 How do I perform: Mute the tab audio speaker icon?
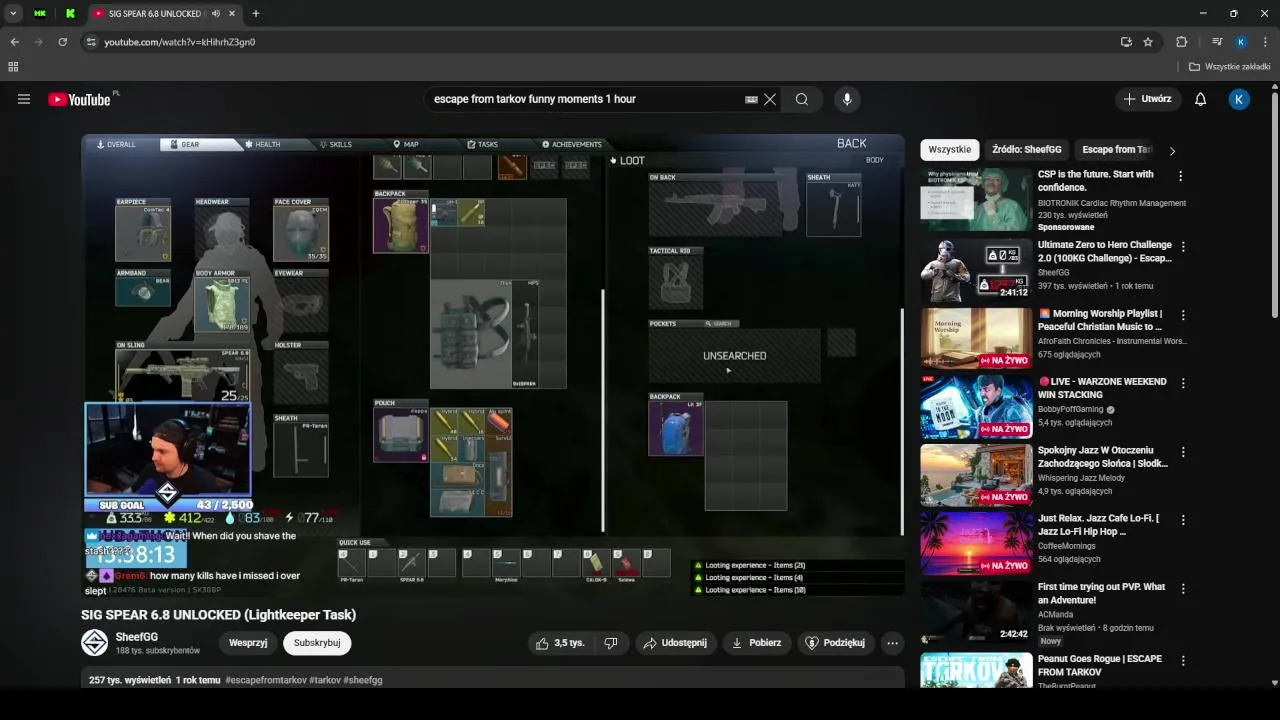[216, 14]
